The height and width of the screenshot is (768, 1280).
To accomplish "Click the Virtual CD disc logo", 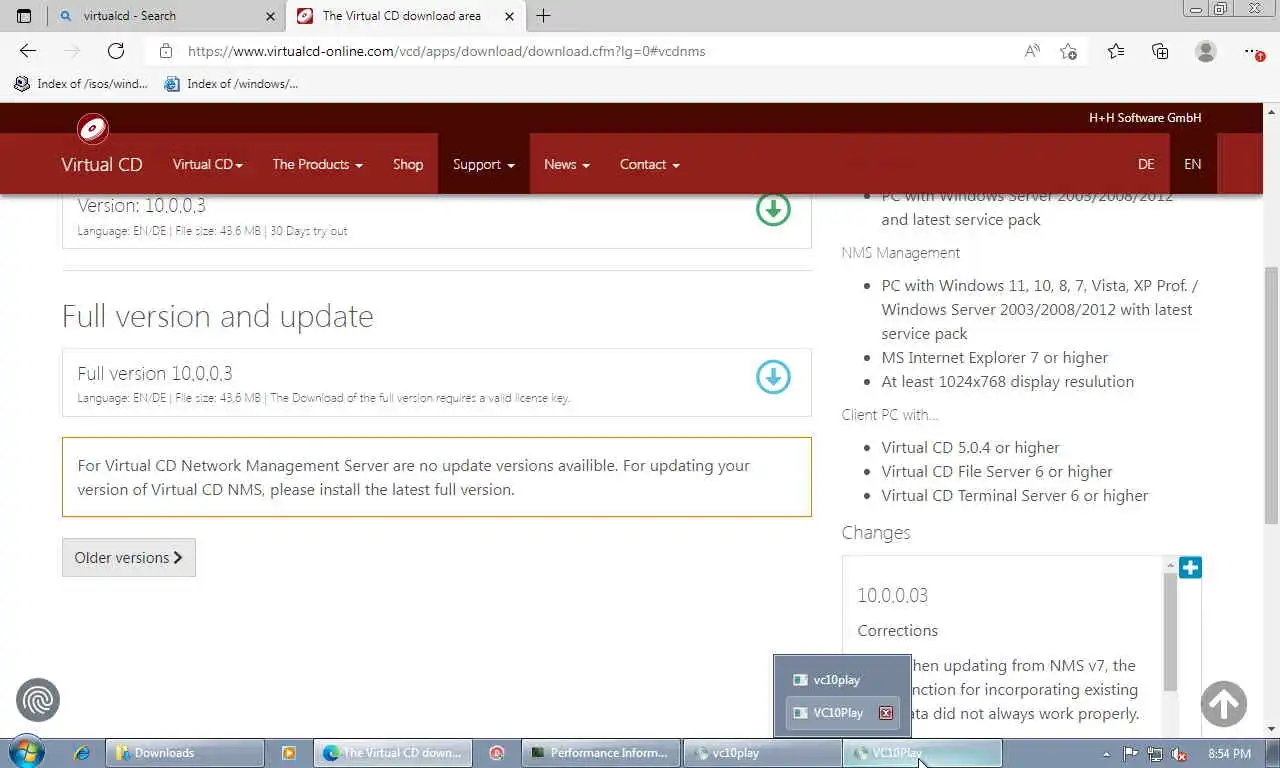I will 93,129.
